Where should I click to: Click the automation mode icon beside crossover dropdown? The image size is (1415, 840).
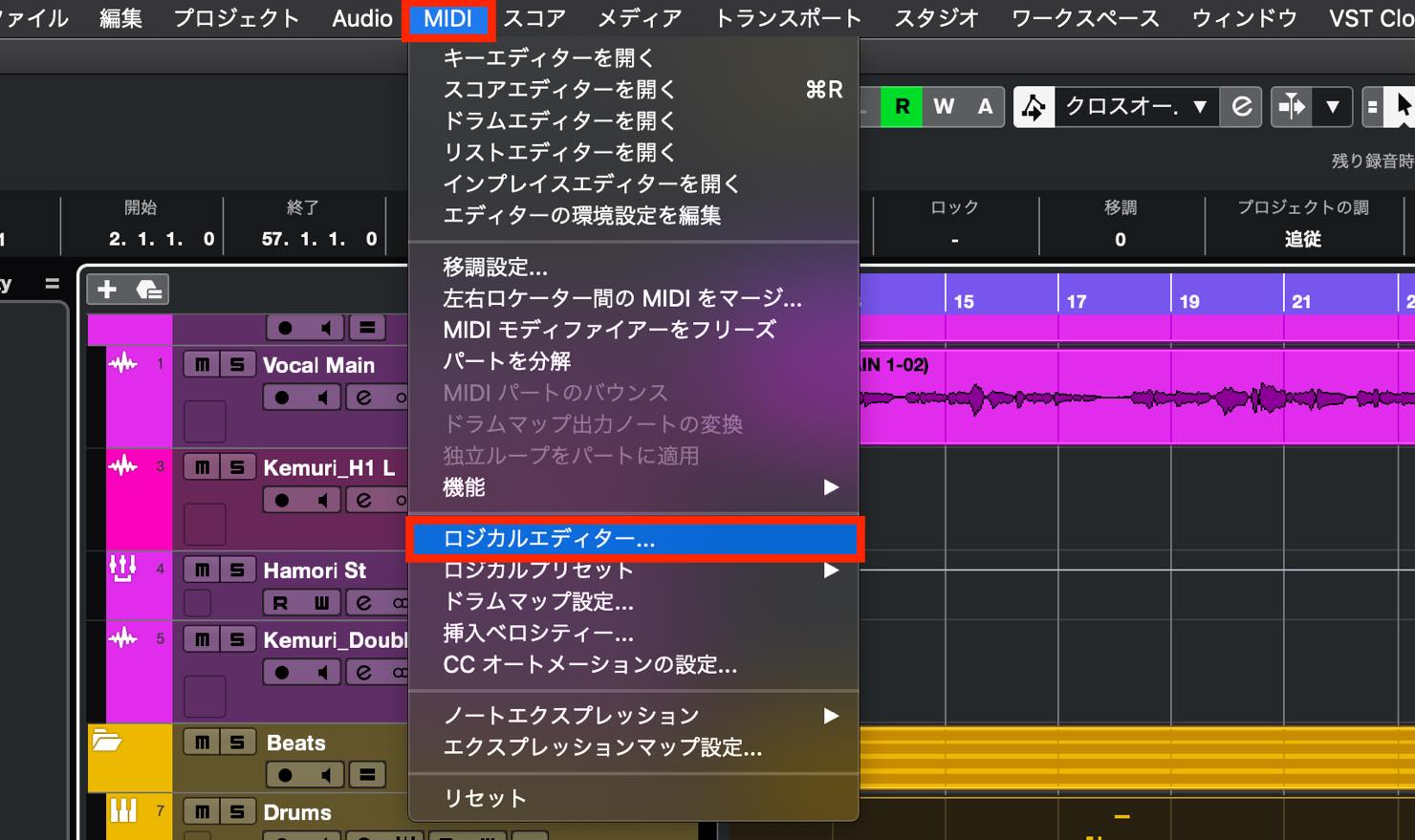pos(1034,106)
